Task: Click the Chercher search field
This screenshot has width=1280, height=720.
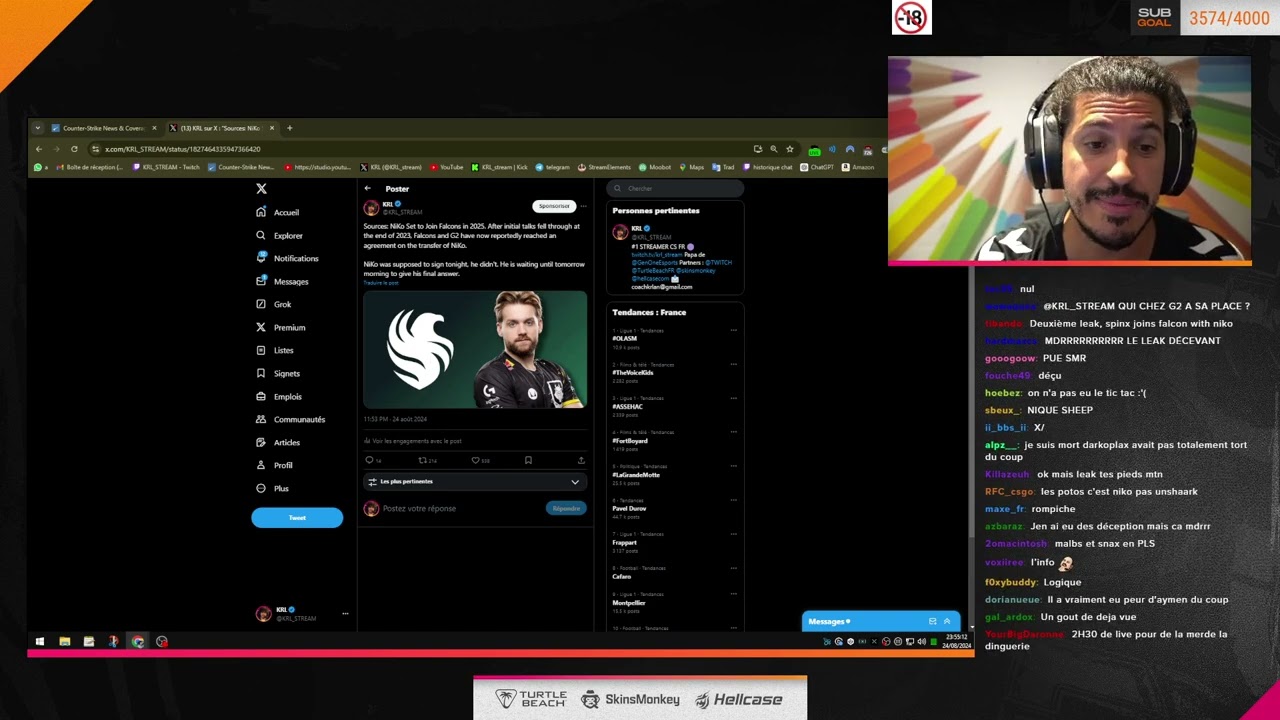Action: coord(676,188)
